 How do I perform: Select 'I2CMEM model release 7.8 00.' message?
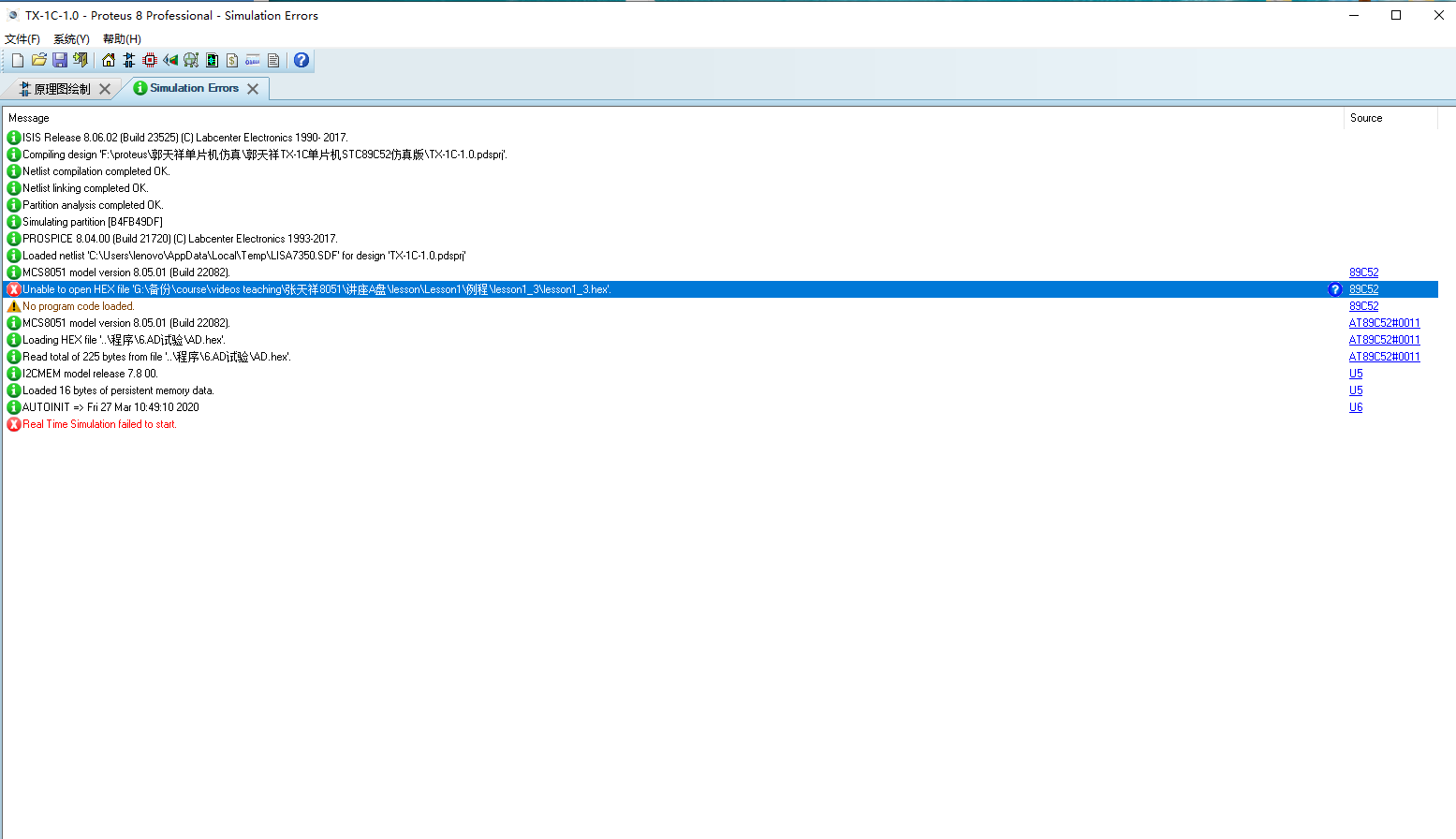tap(90, 374)
